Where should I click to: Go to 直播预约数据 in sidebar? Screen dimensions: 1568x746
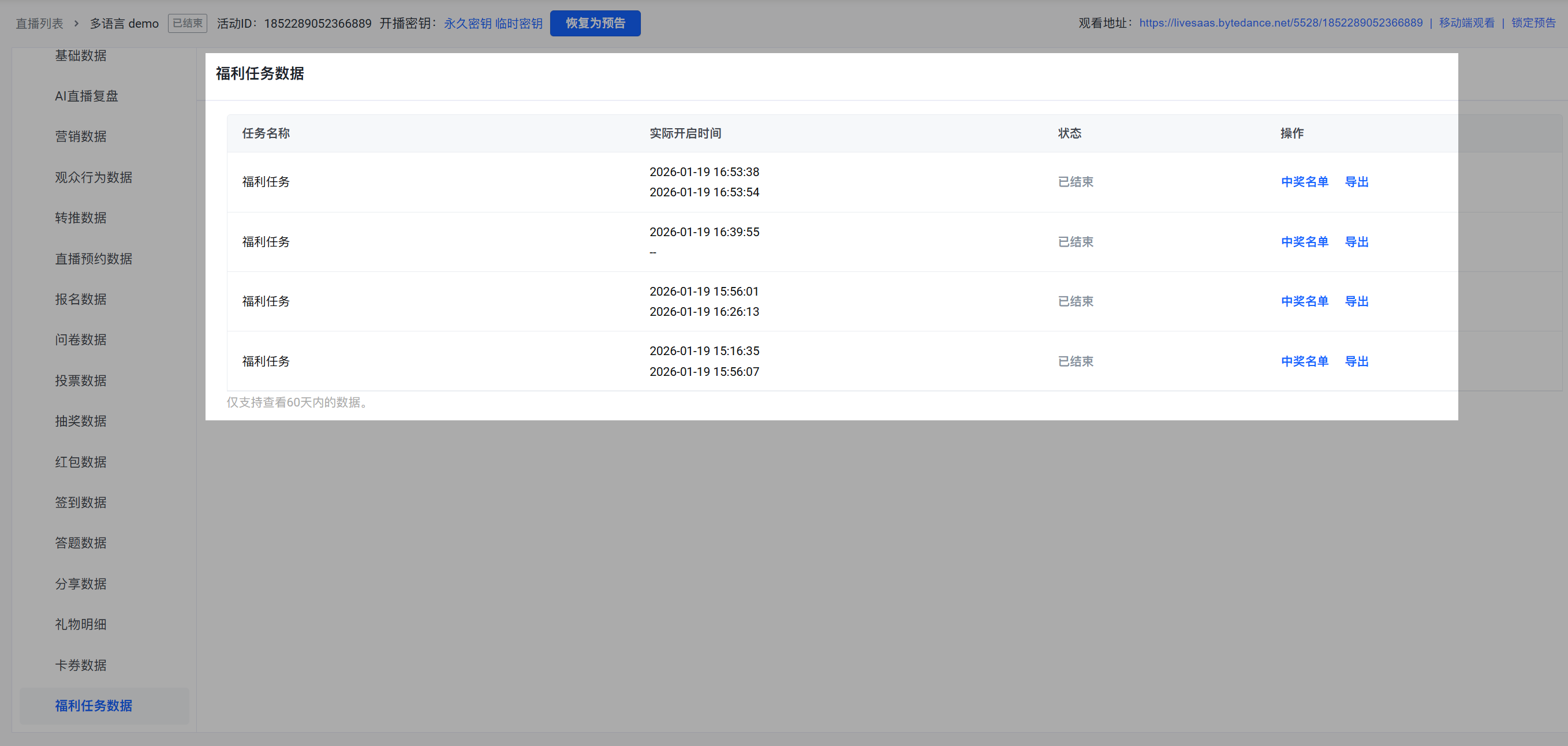pos(93,258)
